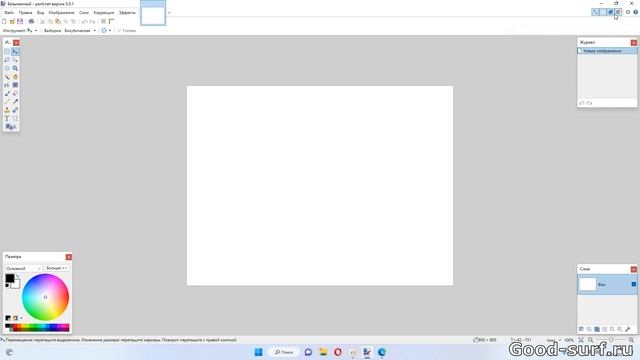The width and height of the screenshot is (640, 360).
Task: Uncheck the Фон layer visibility checkbox
Action: (x=633, y=284)
